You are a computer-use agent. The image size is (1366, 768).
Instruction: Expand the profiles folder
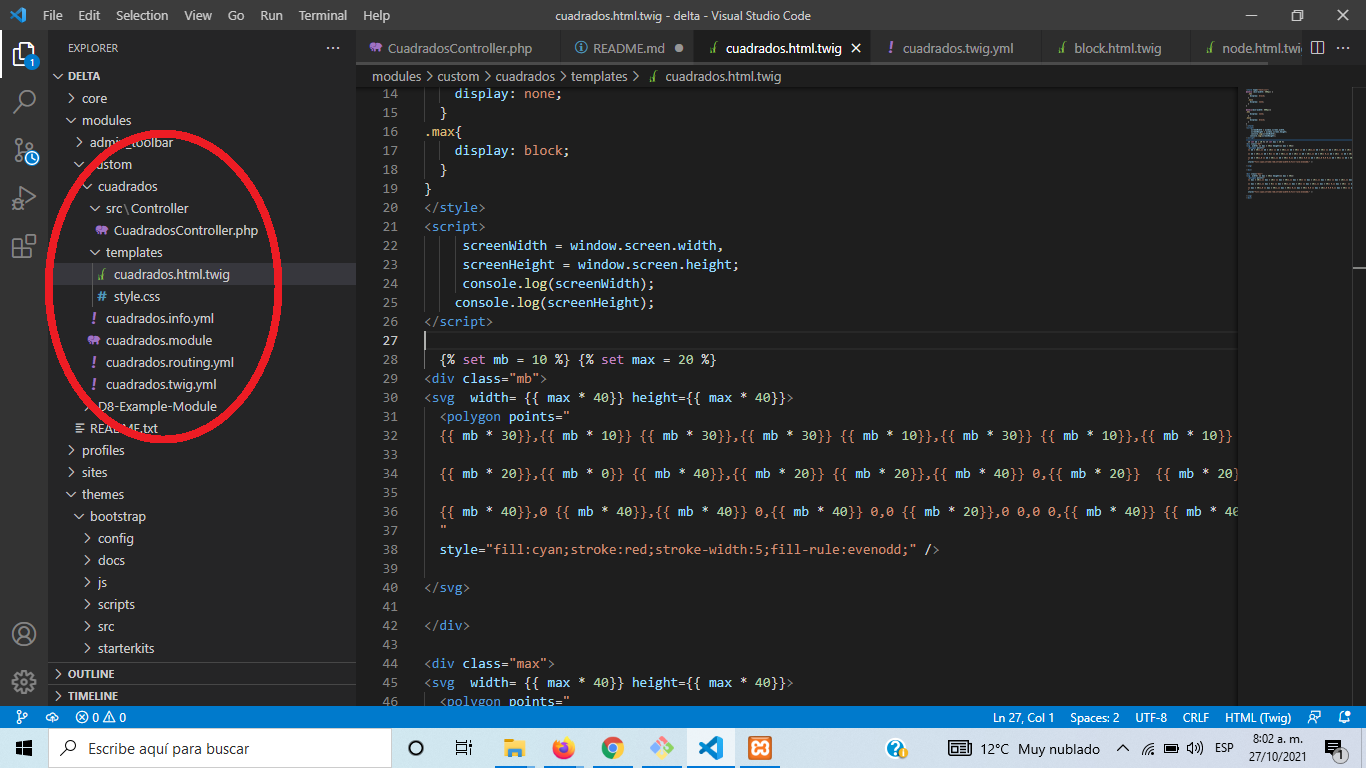click(x=202, y=450)
